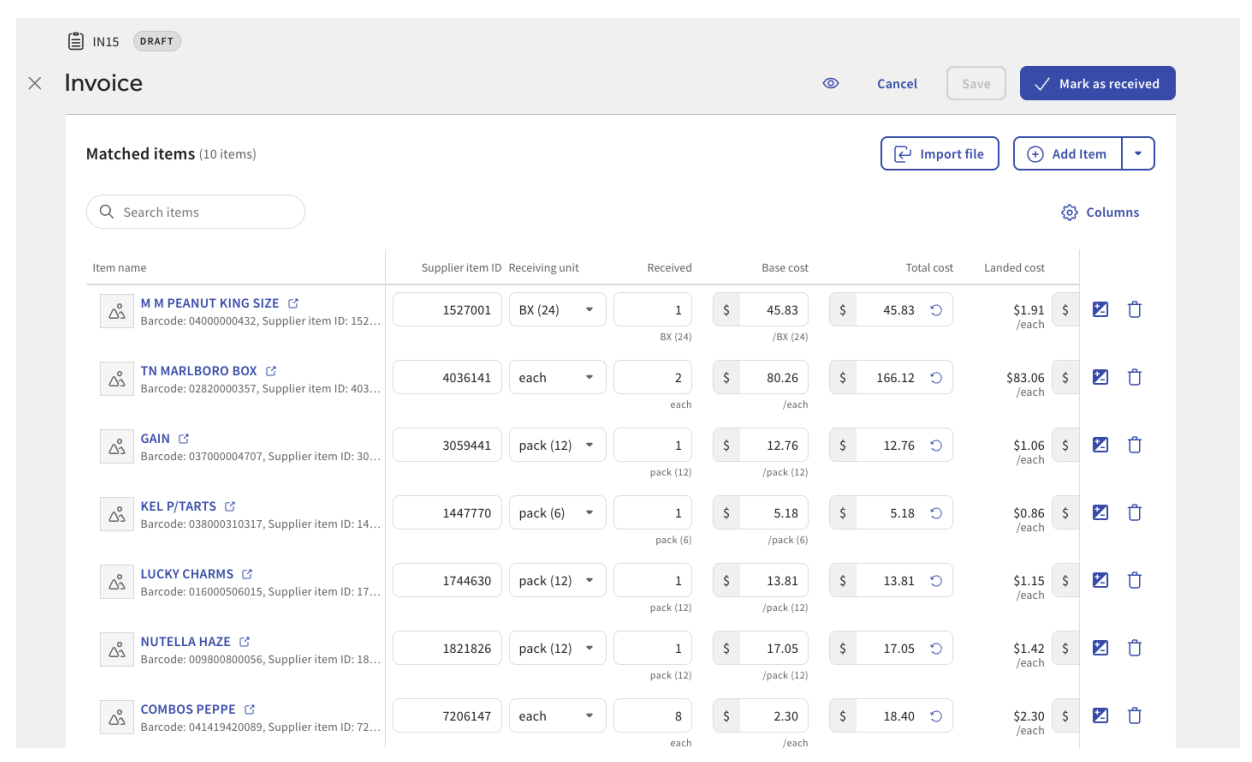This screenshot has height=762, width=1252.
Task: Click the M M PEANUT KING SIZE item name
Action: coord(210,303)
